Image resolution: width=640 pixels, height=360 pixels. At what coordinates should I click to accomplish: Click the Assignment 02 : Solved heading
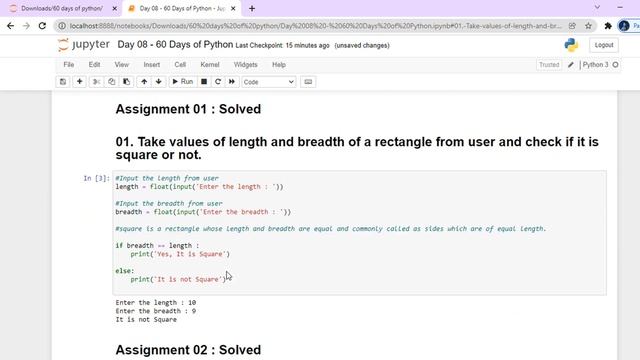point(188,350)
